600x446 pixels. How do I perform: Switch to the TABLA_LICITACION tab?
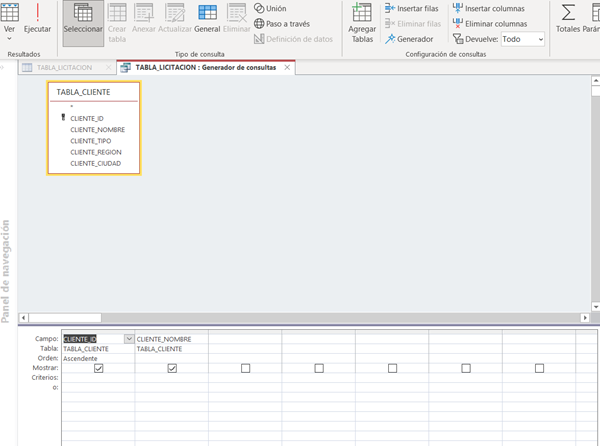pyautogui.click(x=63, y=67)
